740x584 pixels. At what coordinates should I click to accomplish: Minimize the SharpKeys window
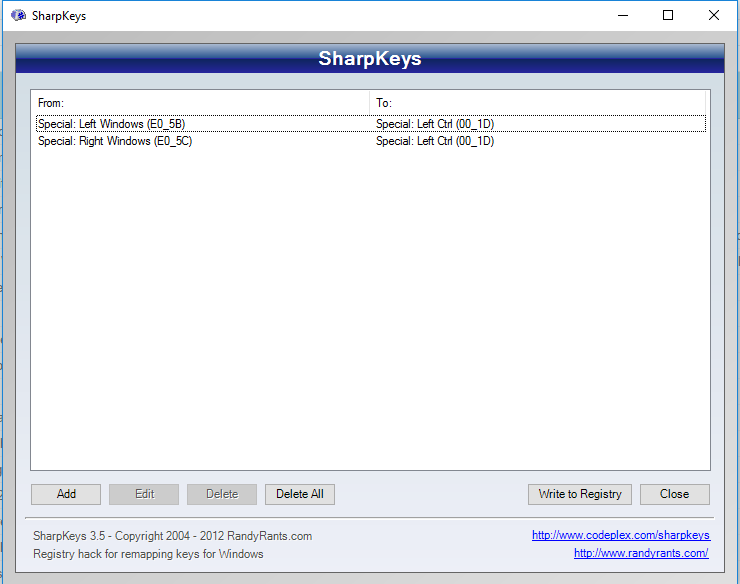[623, 16]
